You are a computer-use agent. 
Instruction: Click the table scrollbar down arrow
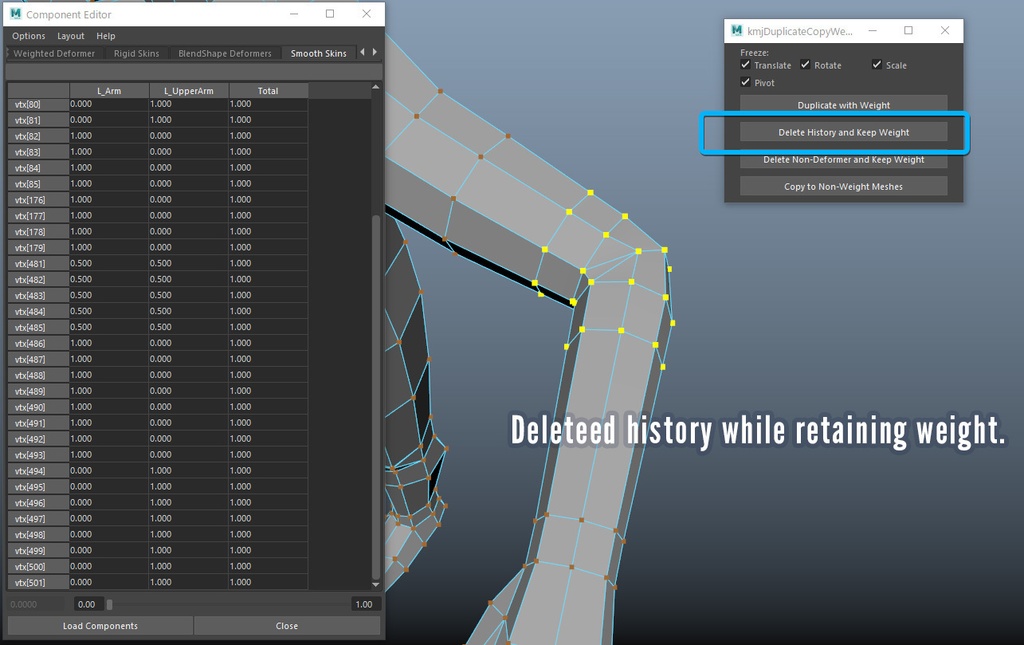coord(376,584)
